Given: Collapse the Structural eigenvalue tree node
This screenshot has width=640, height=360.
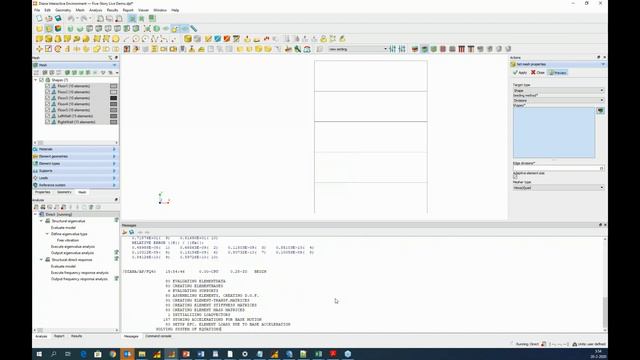Looking at the screenshot, I should click(x=41, y=221).
